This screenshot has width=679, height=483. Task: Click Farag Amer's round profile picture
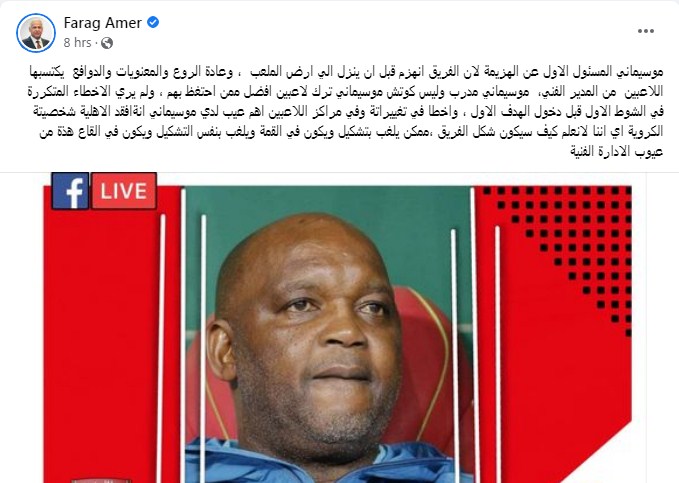[36, 33]
